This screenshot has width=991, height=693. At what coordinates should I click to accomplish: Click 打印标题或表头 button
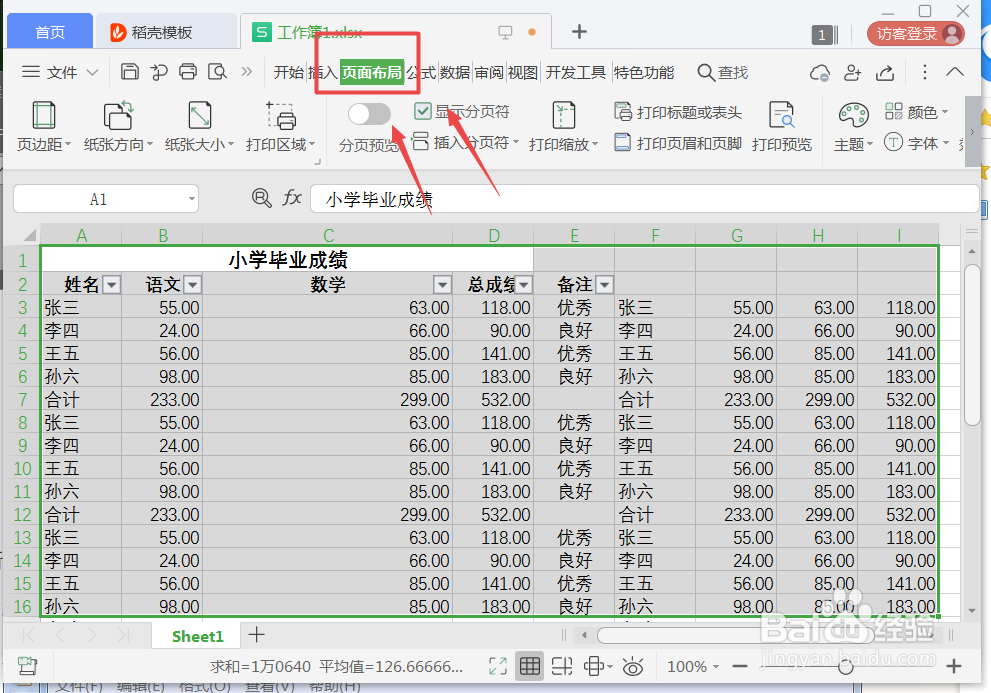678,113
